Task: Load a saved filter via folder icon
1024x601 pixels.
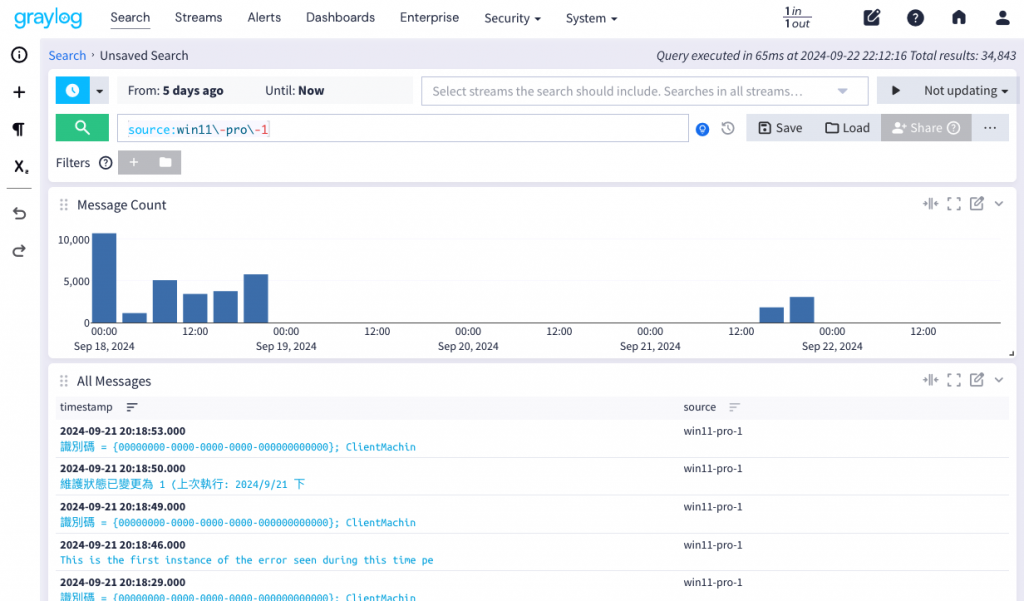Action: pos(165,162)
